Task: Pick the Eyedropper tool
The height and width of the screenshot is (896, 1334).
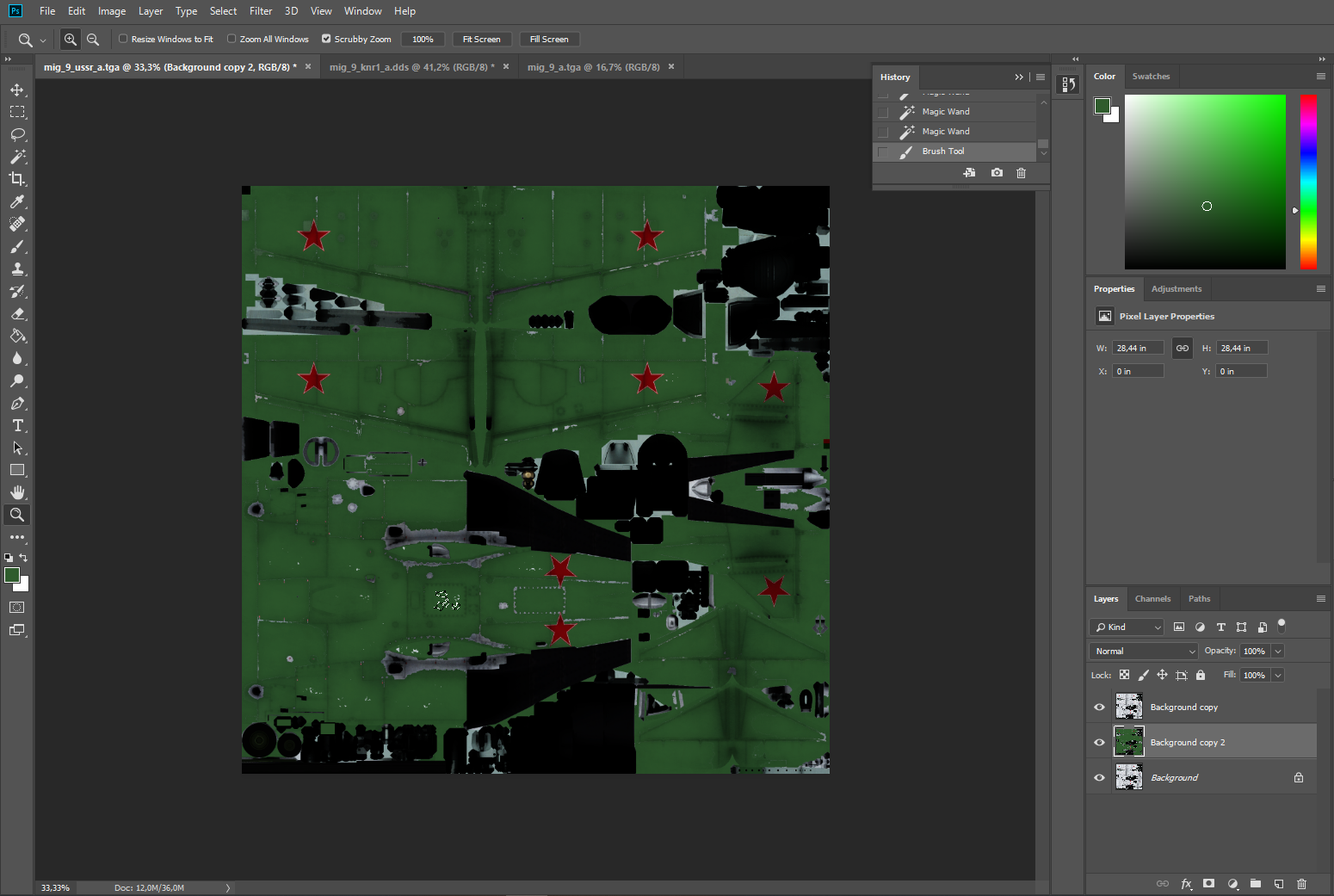Action: [x=17, y=201]
